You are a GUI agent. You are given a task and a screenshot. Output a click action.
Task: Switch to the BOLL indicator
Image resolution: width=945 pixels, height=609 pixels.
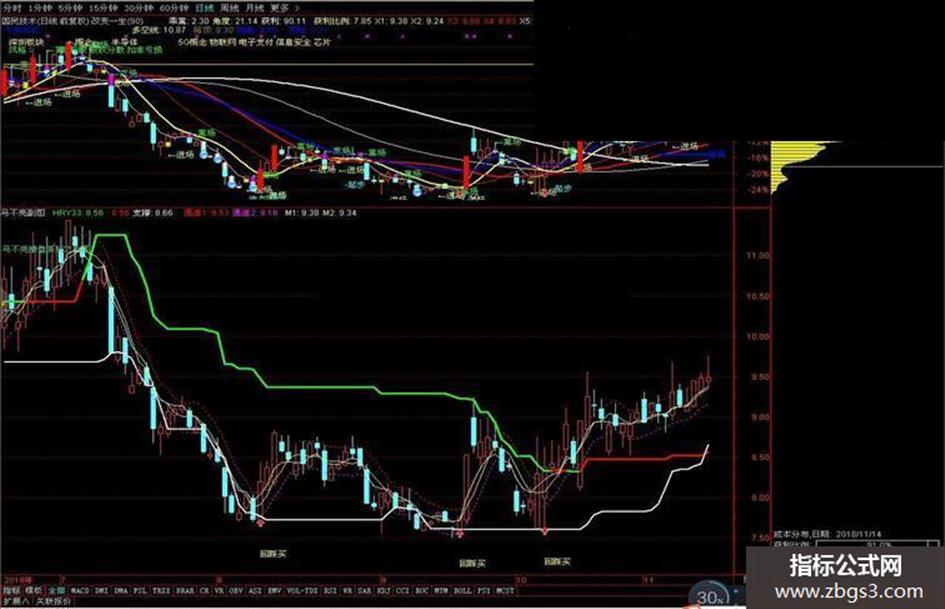[462, 591]
